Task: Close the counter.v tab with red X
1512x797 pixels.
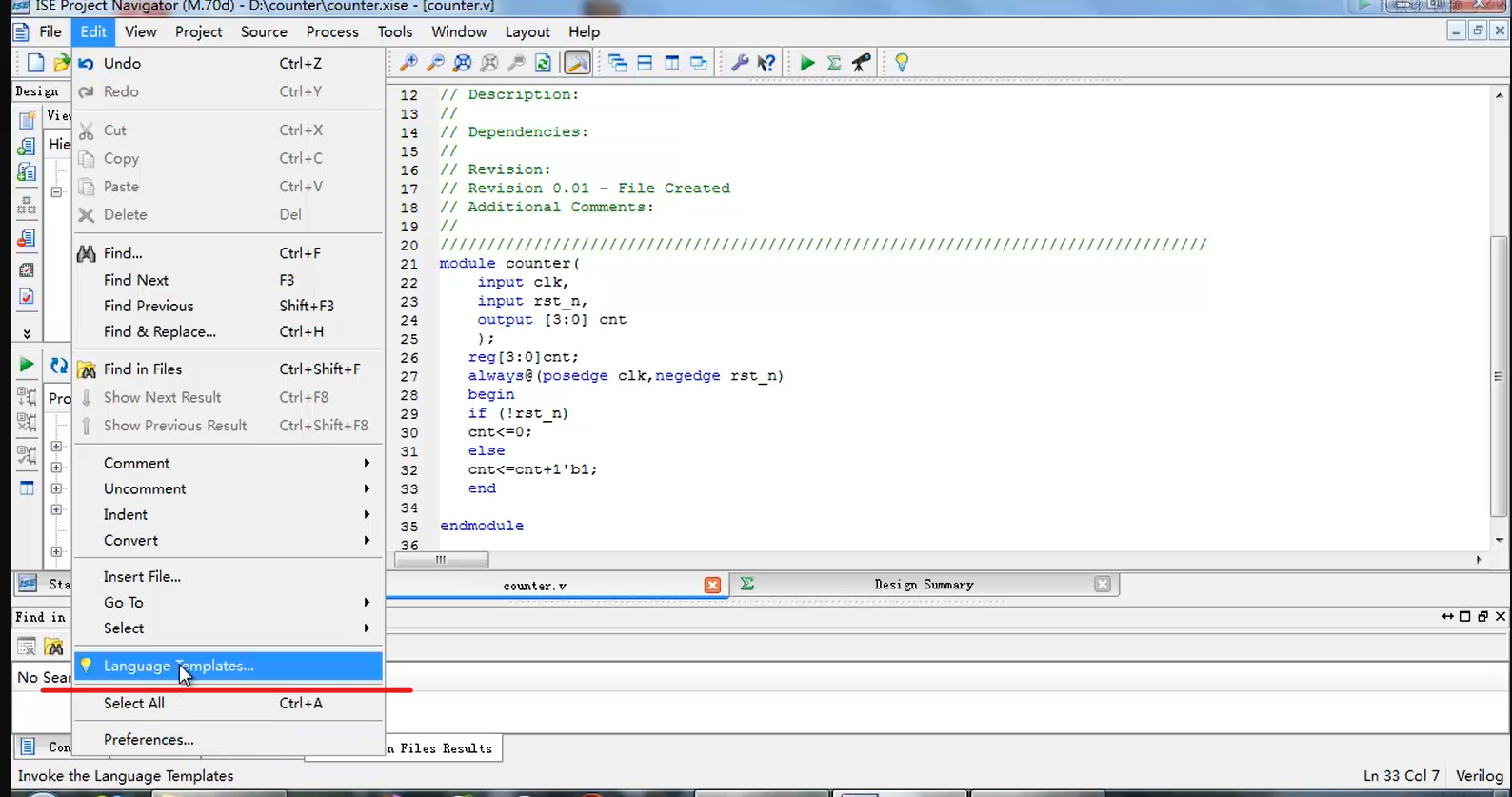Action: [x=712, y=585]
